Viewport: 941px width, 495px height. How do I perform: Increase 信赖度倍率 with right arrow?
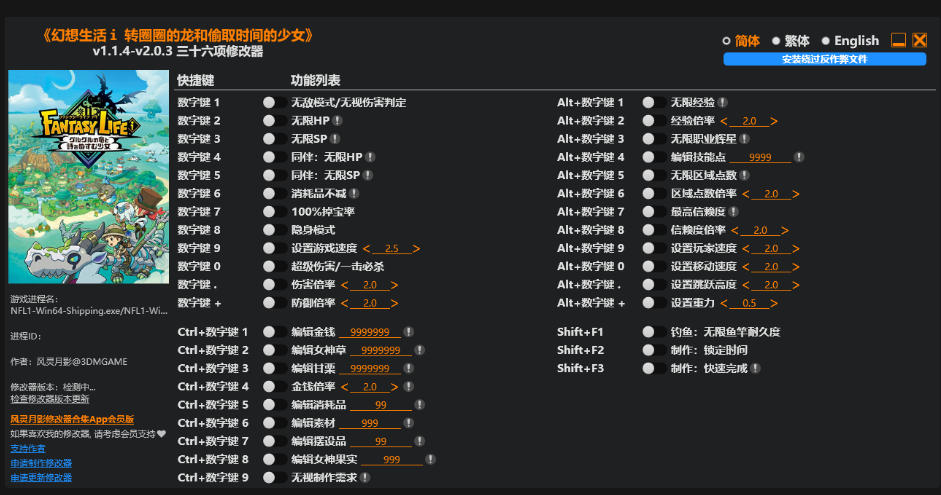(784, 230)
